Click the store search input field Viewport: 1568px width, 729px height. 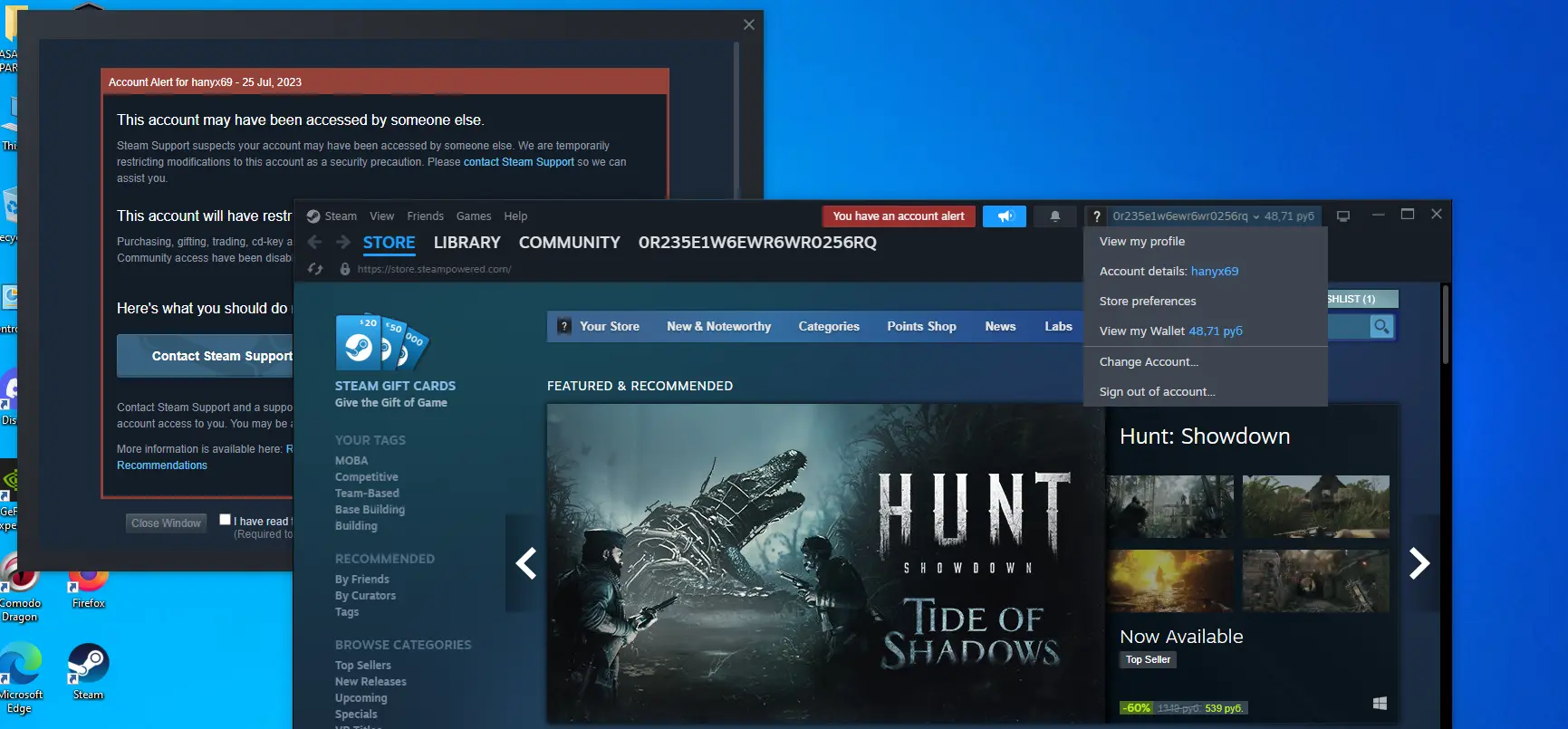point(1348,326)
